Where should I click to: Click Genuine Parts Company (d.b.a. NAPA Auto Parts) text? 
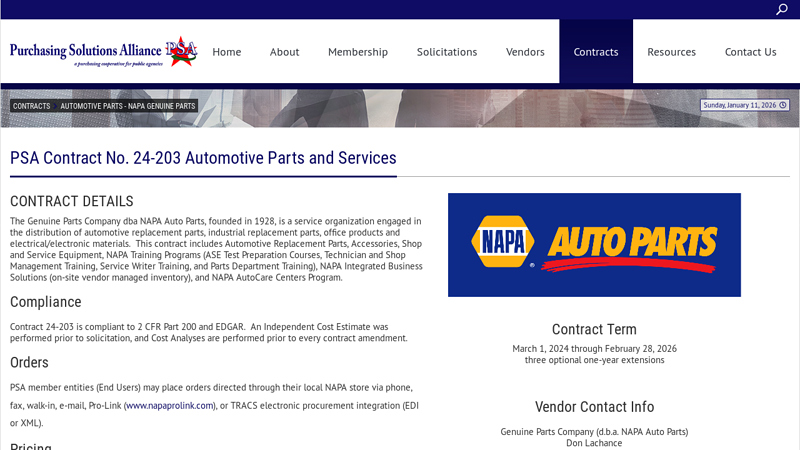[594, 432]
